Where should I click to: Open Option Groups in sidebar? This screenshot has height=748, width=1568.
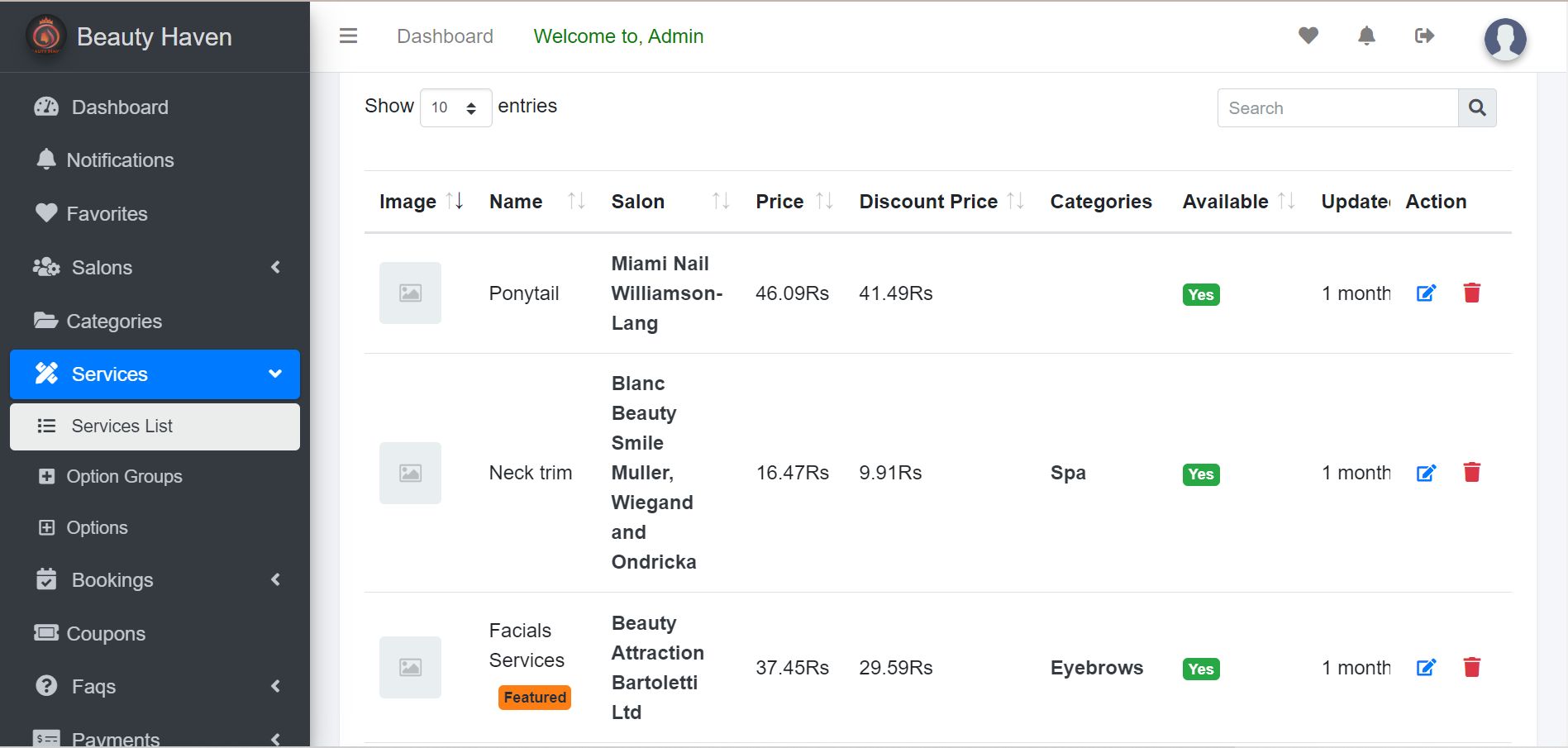click(124, 477)
